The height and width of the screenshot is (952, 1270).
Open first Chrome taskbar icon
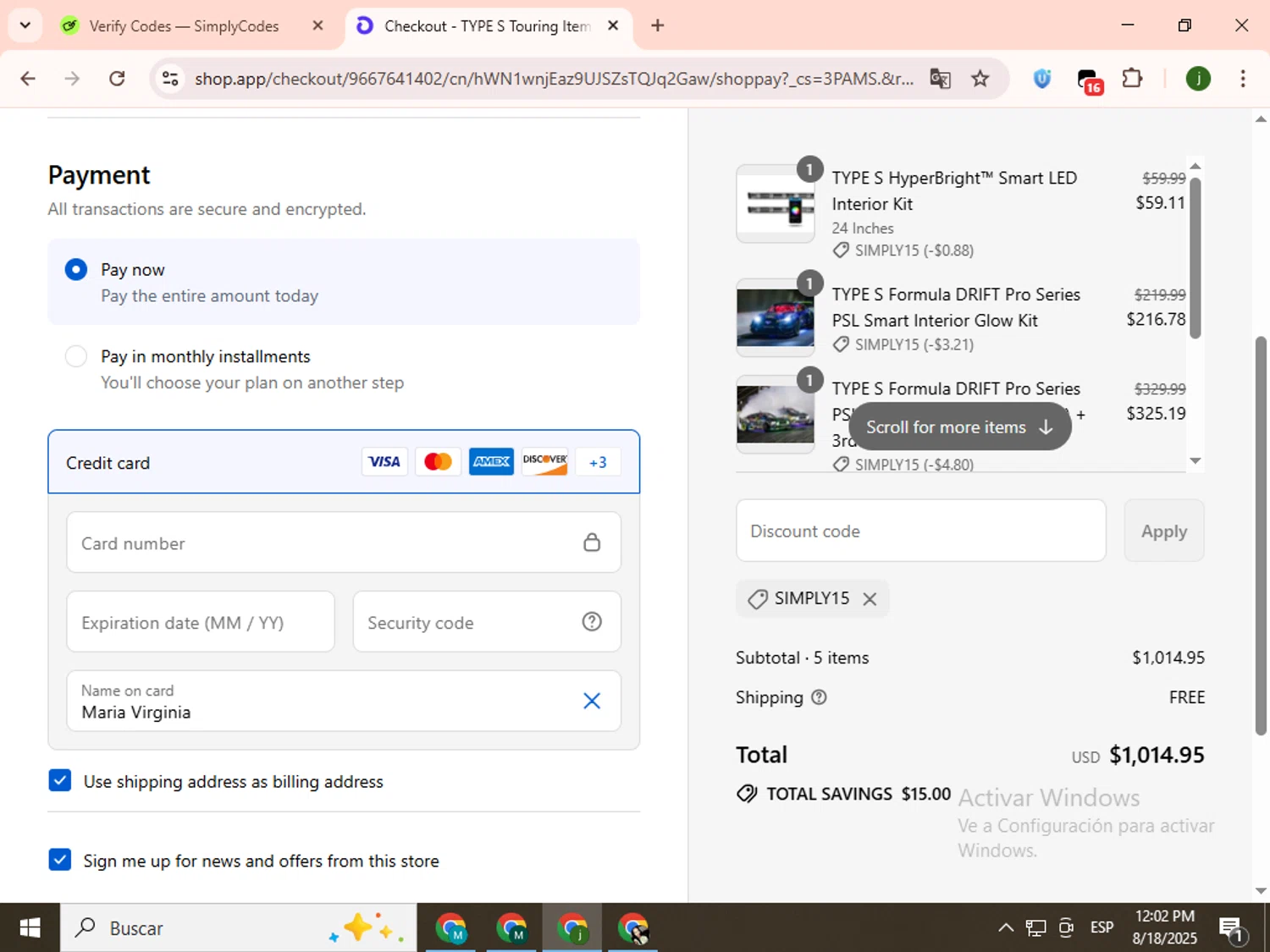pos(451,928)
